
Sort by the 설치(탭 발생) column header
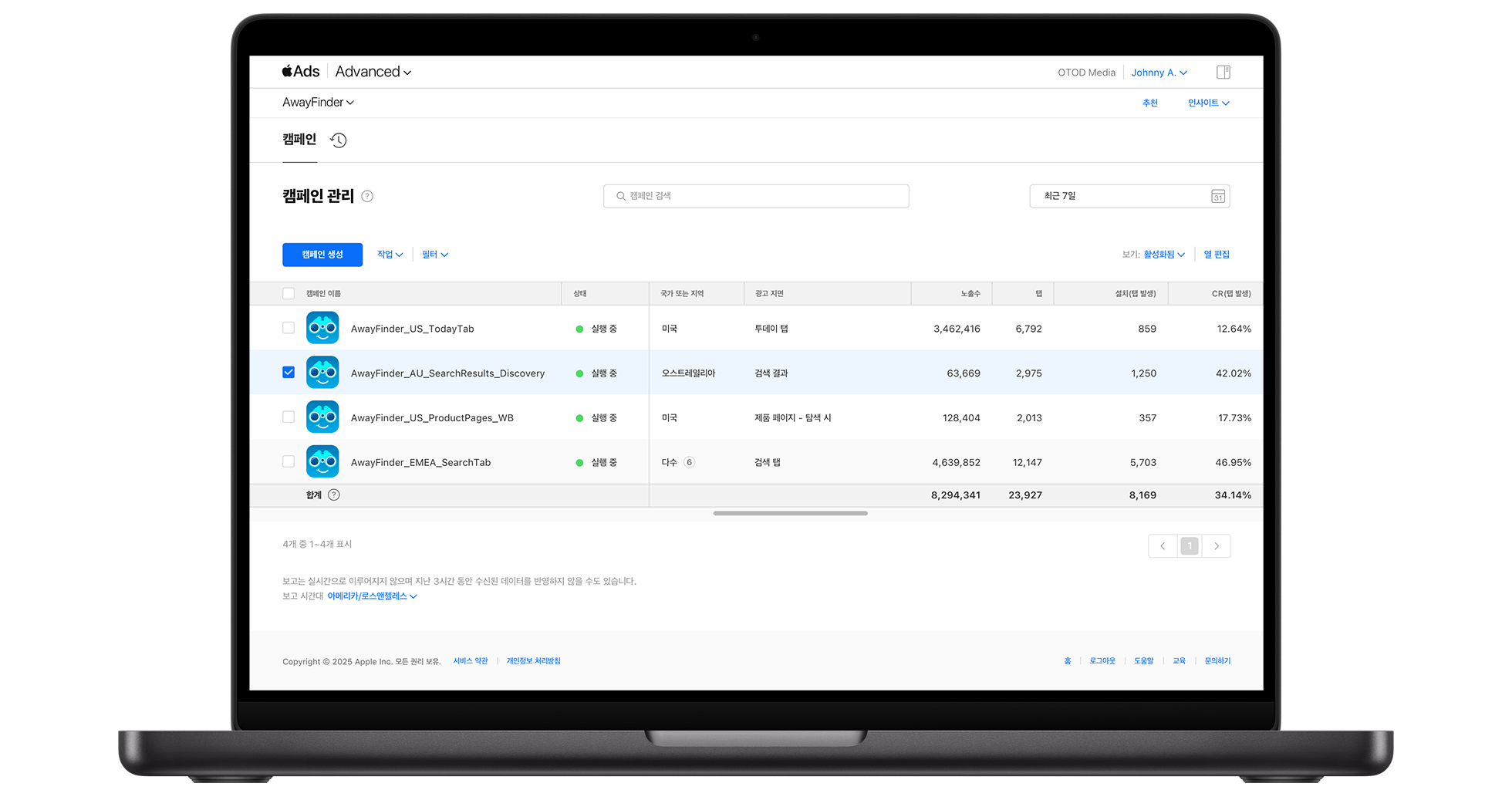point(1136,294)
